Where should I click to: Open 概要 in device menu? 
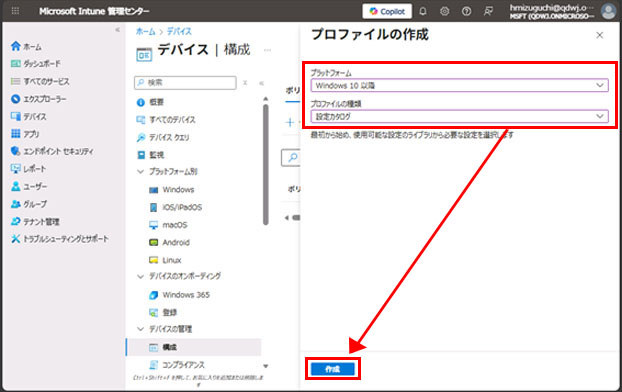(150, 102)
